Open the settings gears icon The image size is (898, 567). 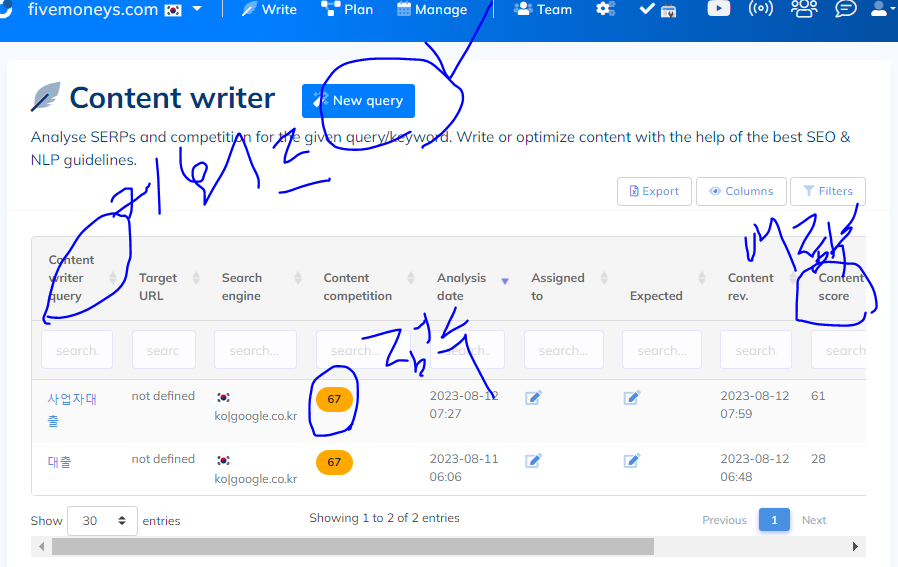click(605, 9)
